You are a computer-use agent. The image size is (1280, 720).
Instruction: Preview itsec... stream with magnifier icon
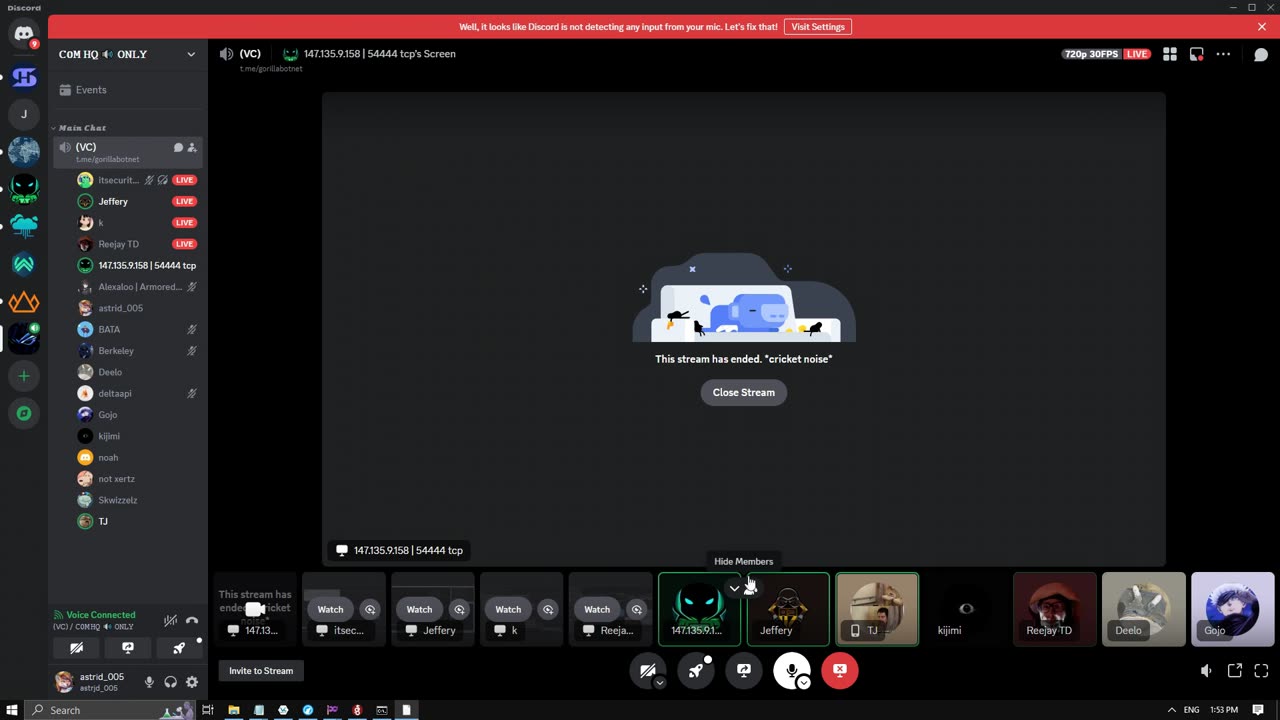(370, 609)
